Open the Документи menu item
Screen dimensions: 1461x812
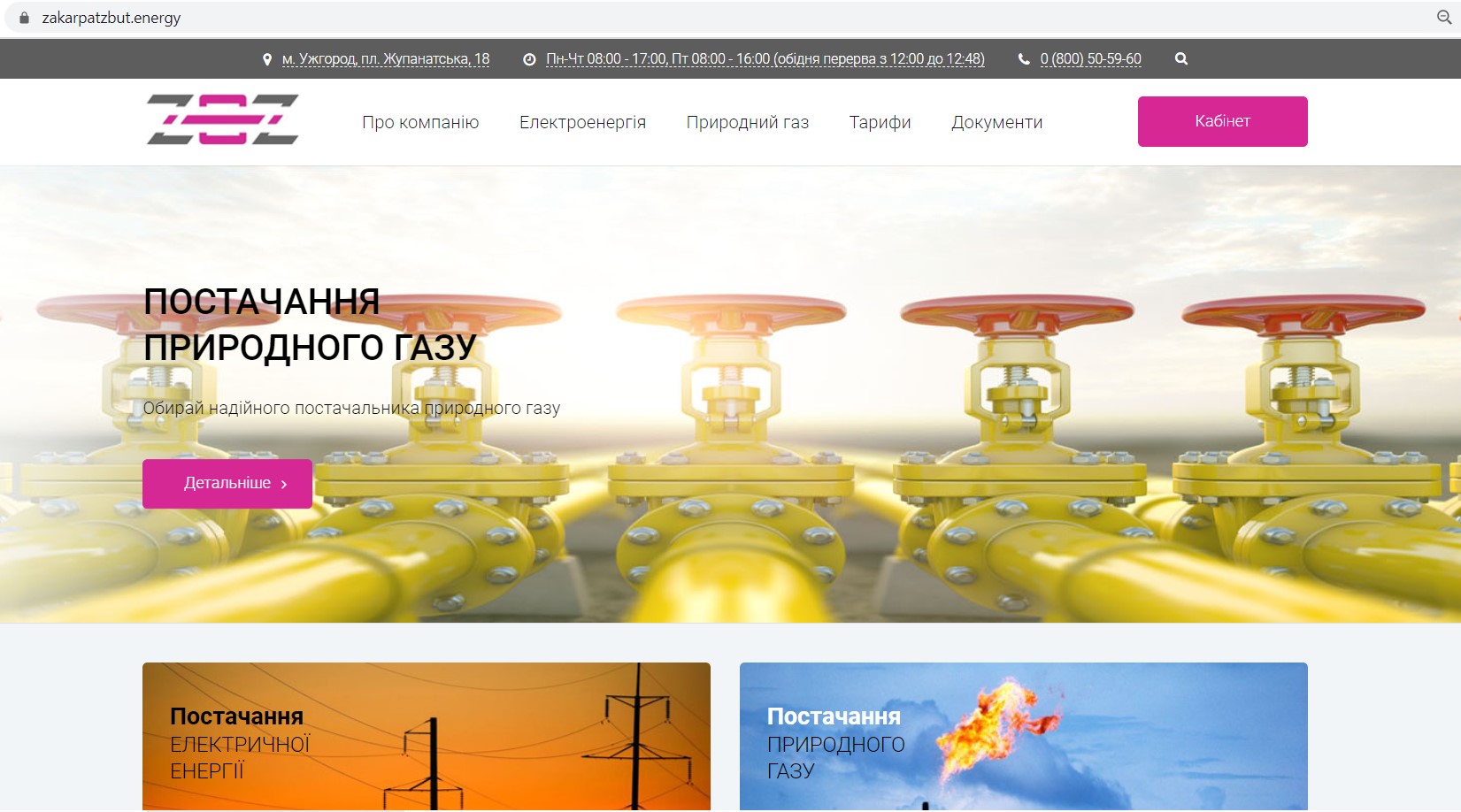click(996, 122)
